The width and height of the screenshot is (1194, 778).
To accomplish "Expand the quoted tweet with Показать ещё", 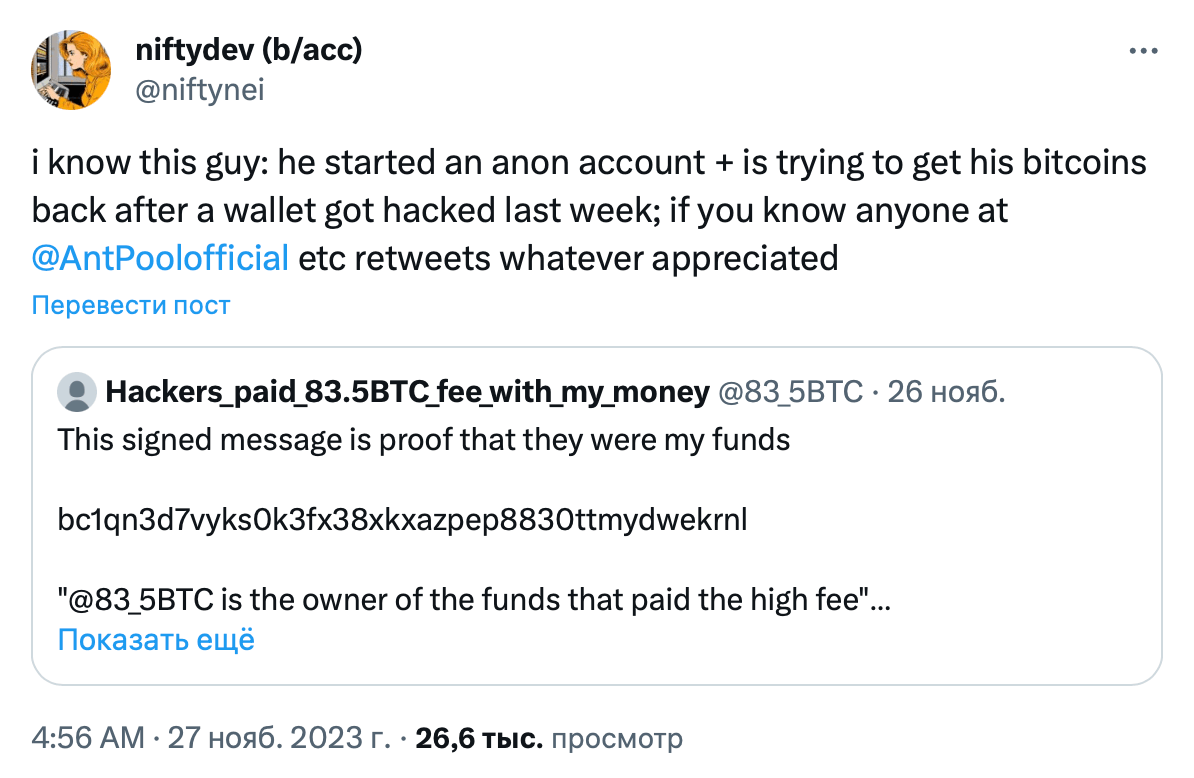I will pyautogui.click(x=156, y=639).
